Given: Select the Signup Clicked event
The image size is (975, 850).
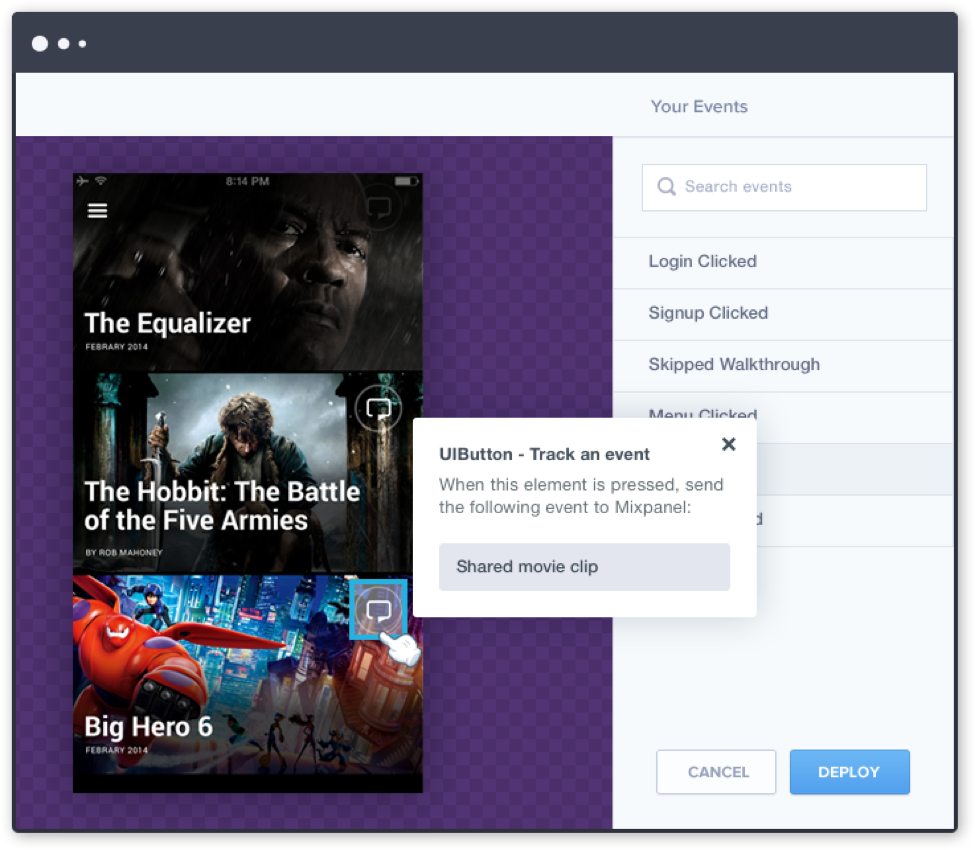Looking at the screenshot, I should (783, 313).
